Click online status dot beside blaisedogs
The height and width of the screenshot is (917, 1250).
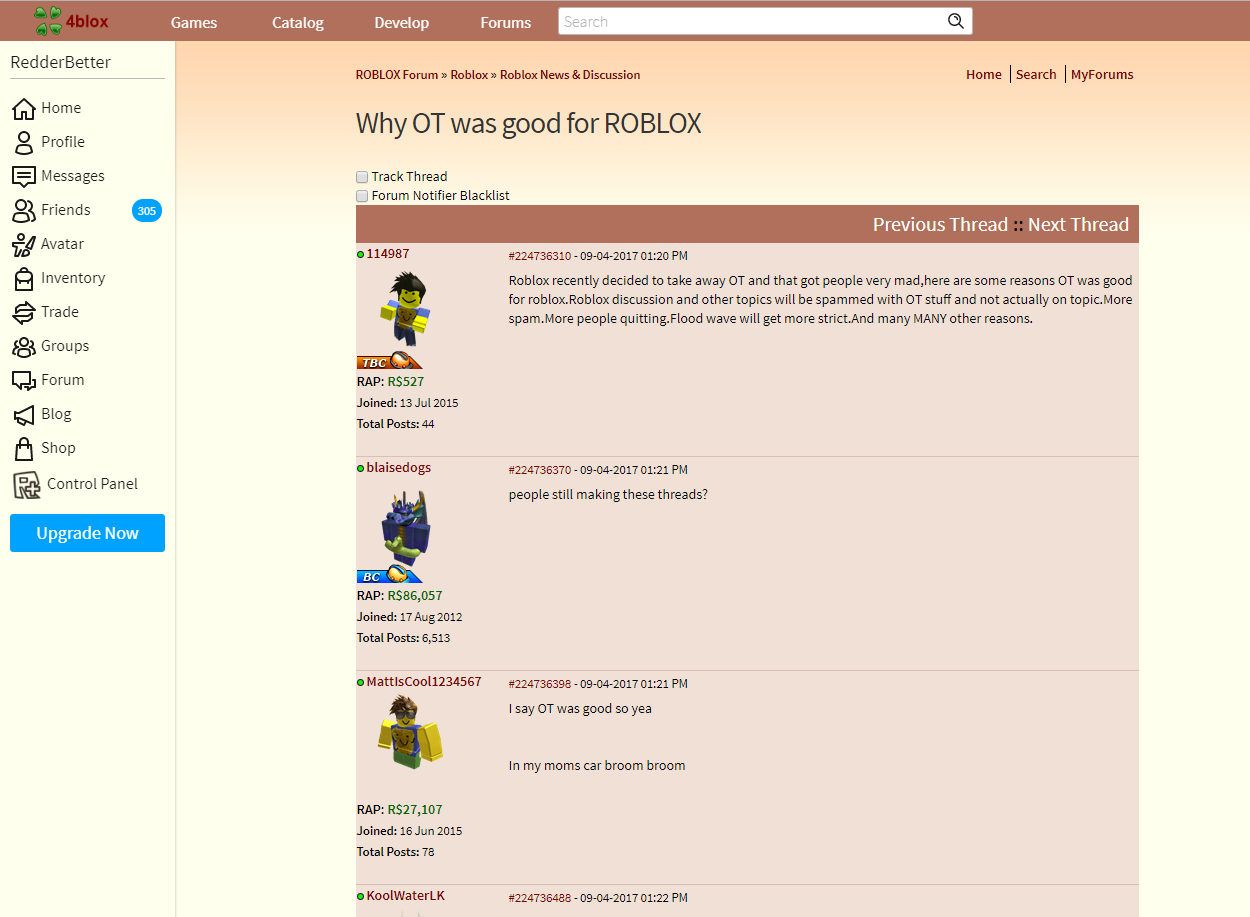tap(361, 468)
